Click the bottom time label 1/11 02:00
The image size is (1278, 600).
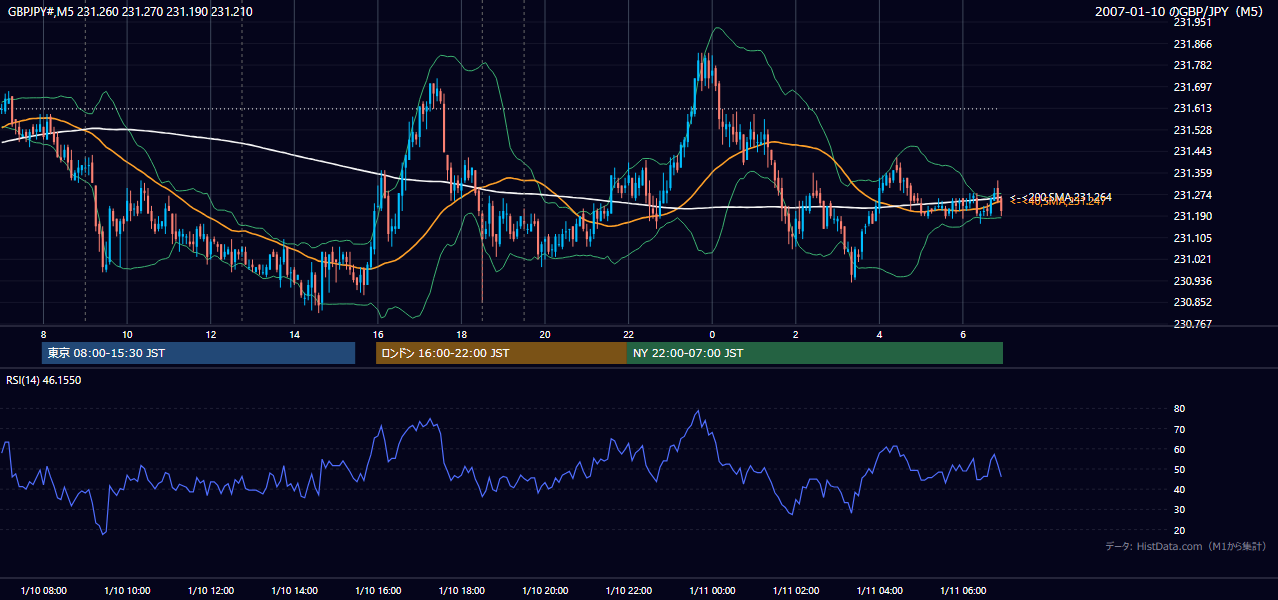(x=796, y=591)
